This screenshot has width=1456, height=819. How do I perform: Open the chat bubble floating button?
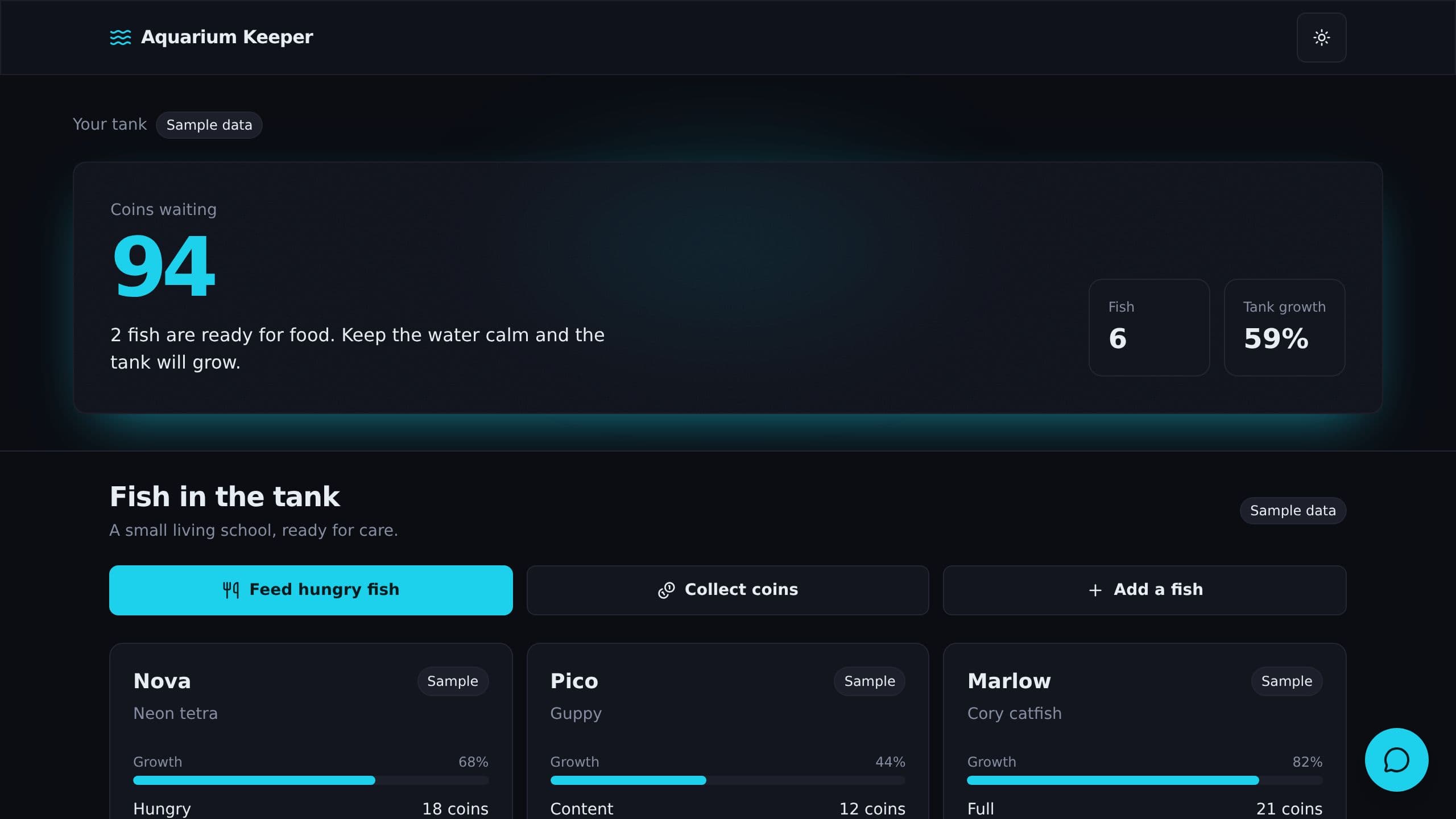[x=1396, y=759]
